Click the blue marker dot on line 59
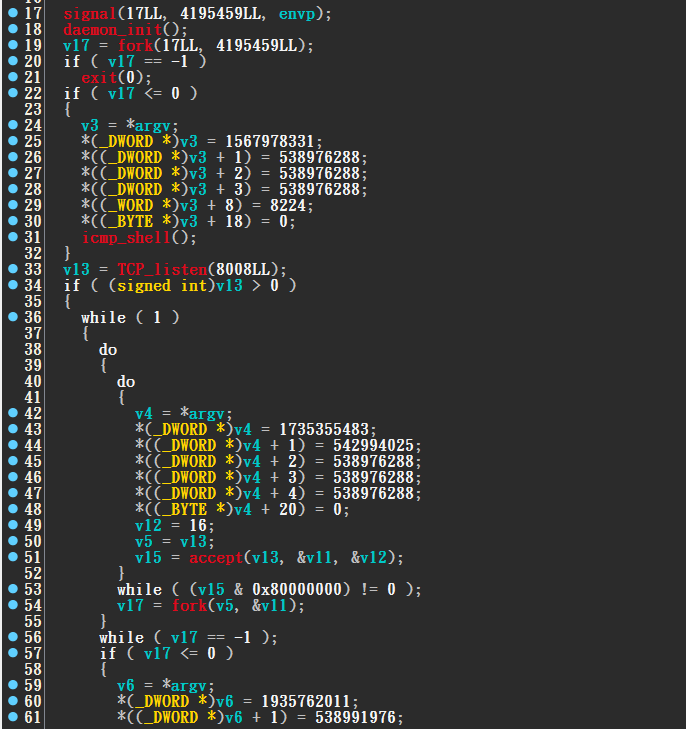Image resolution: width=686 pixels, height=729 pixels. 13,684
